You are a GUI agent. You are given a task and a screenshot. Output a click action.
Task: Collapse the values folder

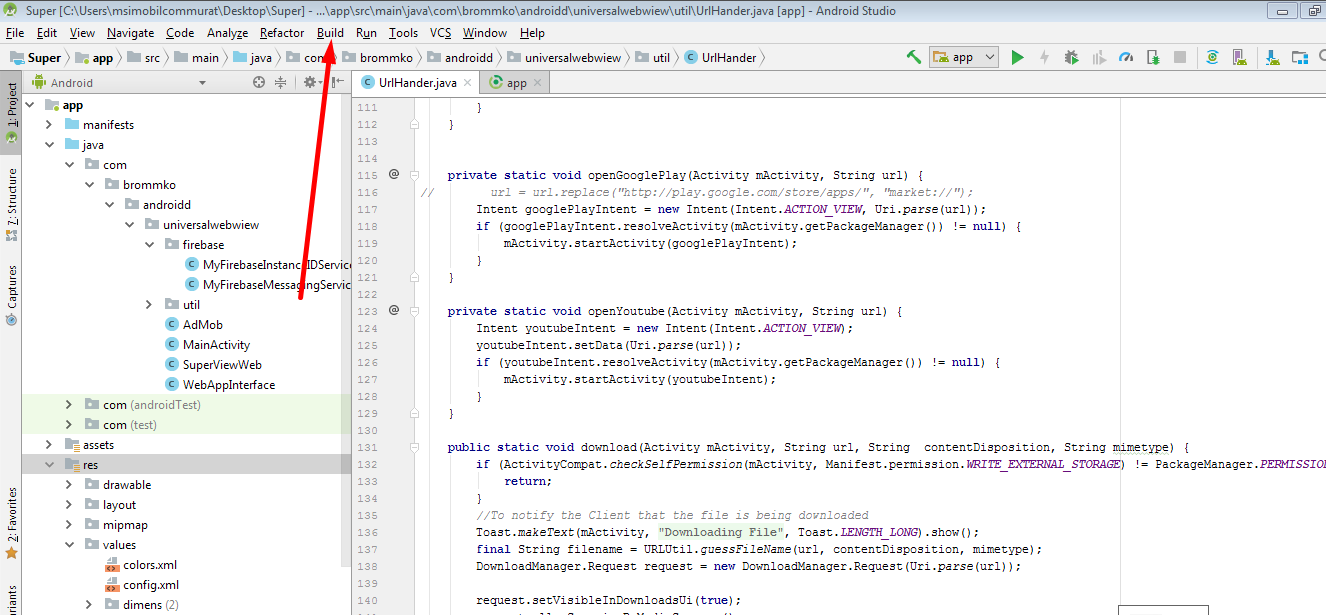(69, 545)
